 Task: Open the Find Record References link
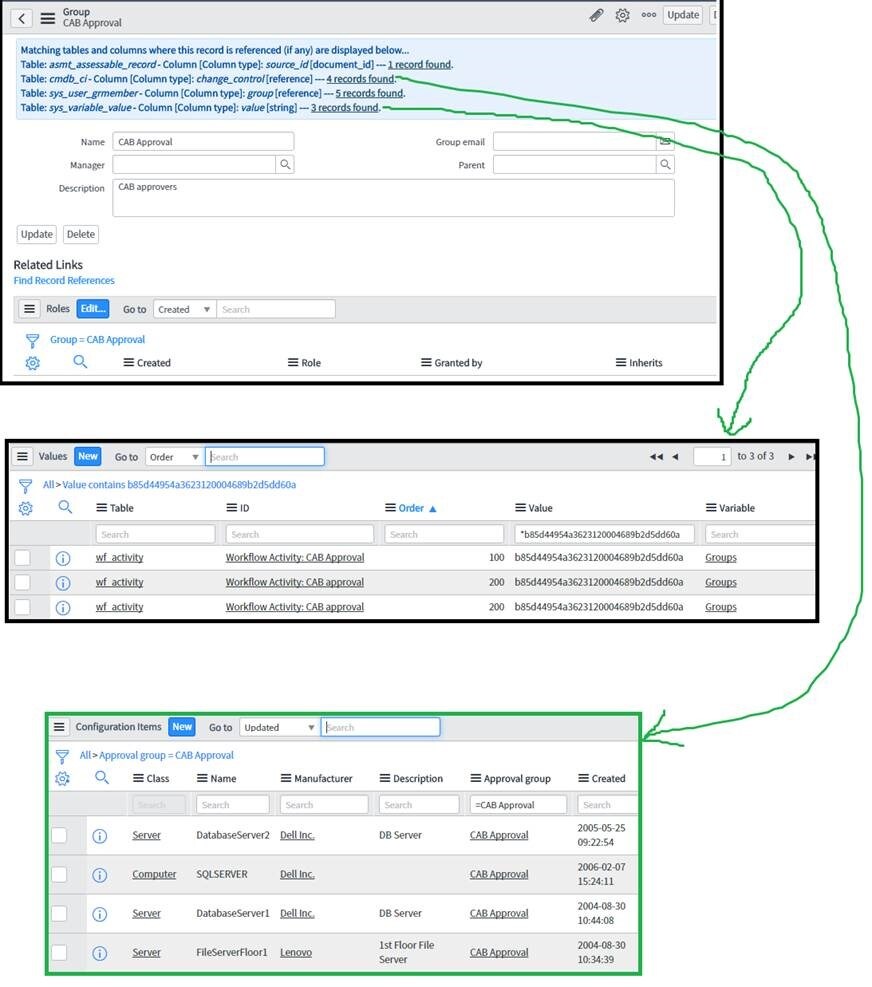pos(64,281)
